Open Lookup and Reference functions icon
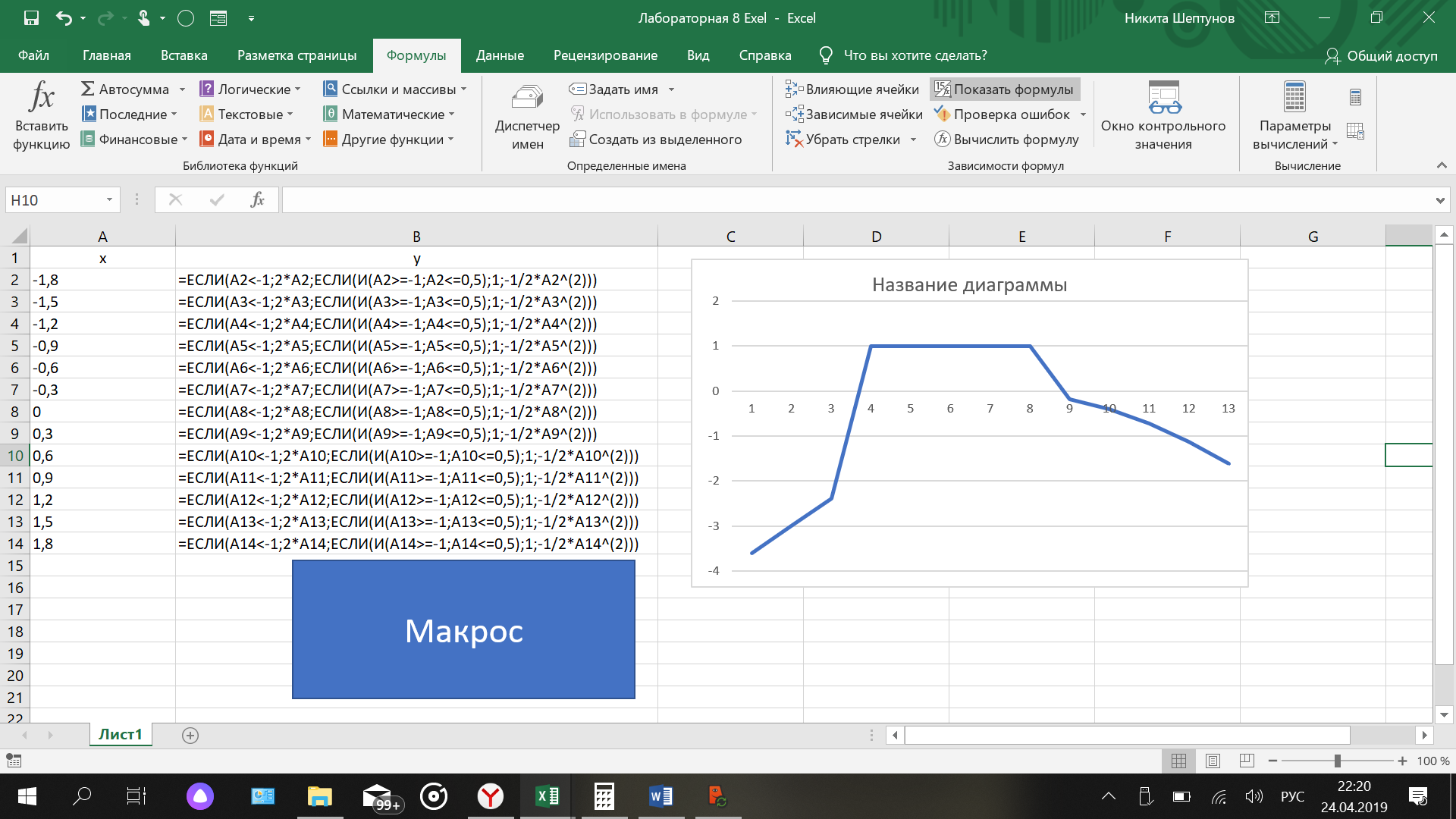The width and height of the screenshot is (1456, 819). click(x=330, y=89)
